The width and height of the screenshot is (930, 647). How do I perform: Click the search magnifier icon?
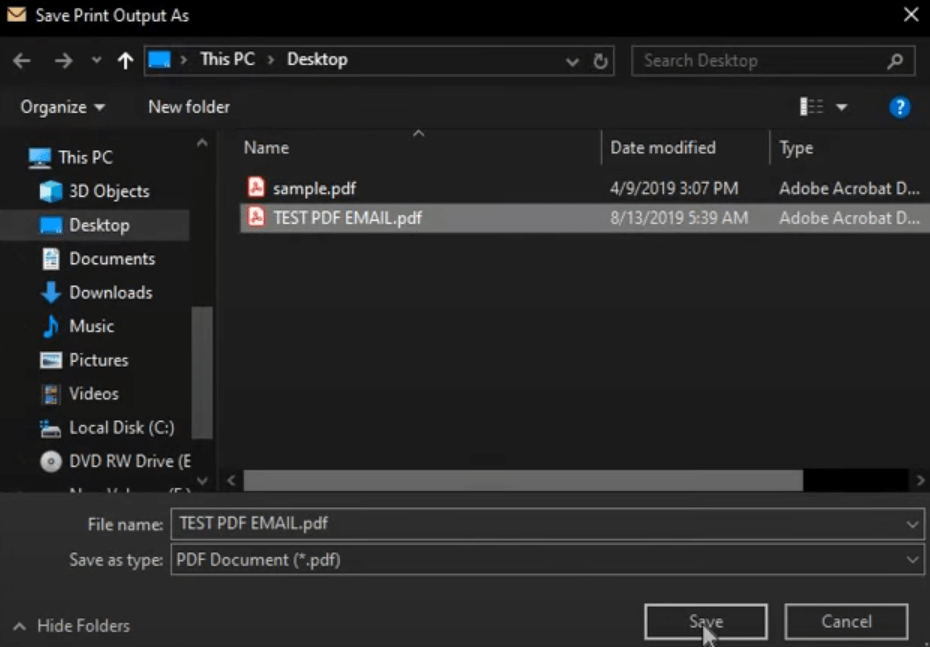(x=894, y=61)
